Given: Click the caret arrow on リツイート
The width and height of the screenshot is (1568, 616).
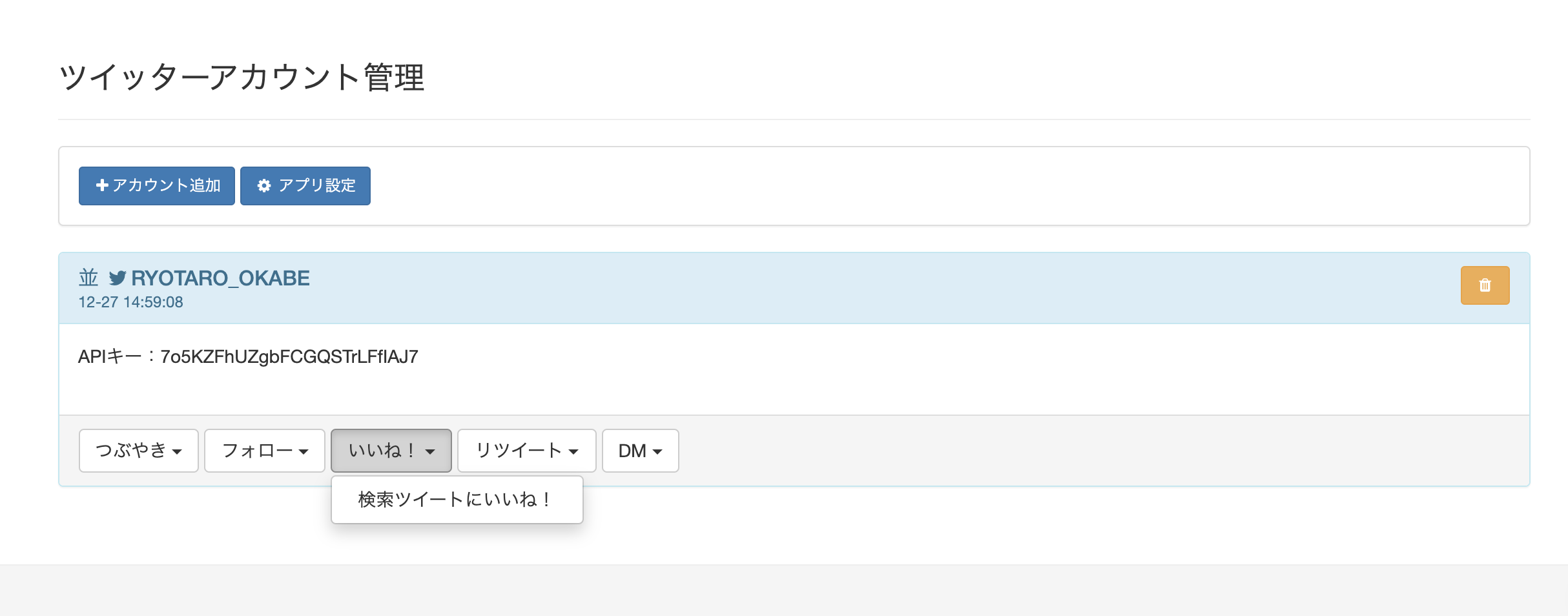Looking at the screenshot, I should coord(573,451).
